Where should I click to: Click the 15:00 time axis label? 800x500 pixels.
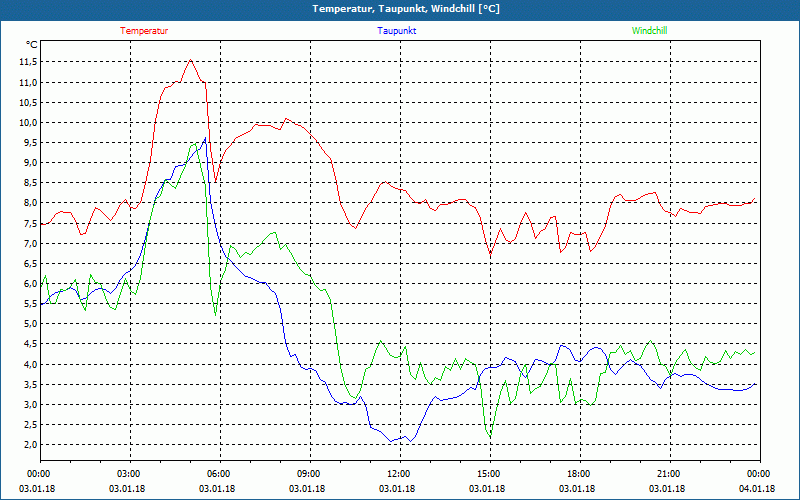[490, 474]
